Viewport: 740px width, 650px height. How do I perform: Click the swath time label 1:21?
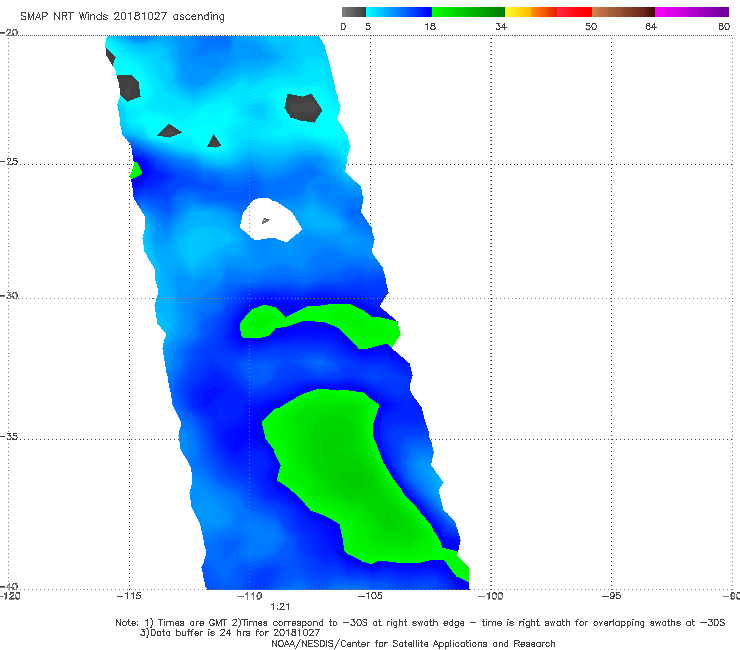[280, 607]
